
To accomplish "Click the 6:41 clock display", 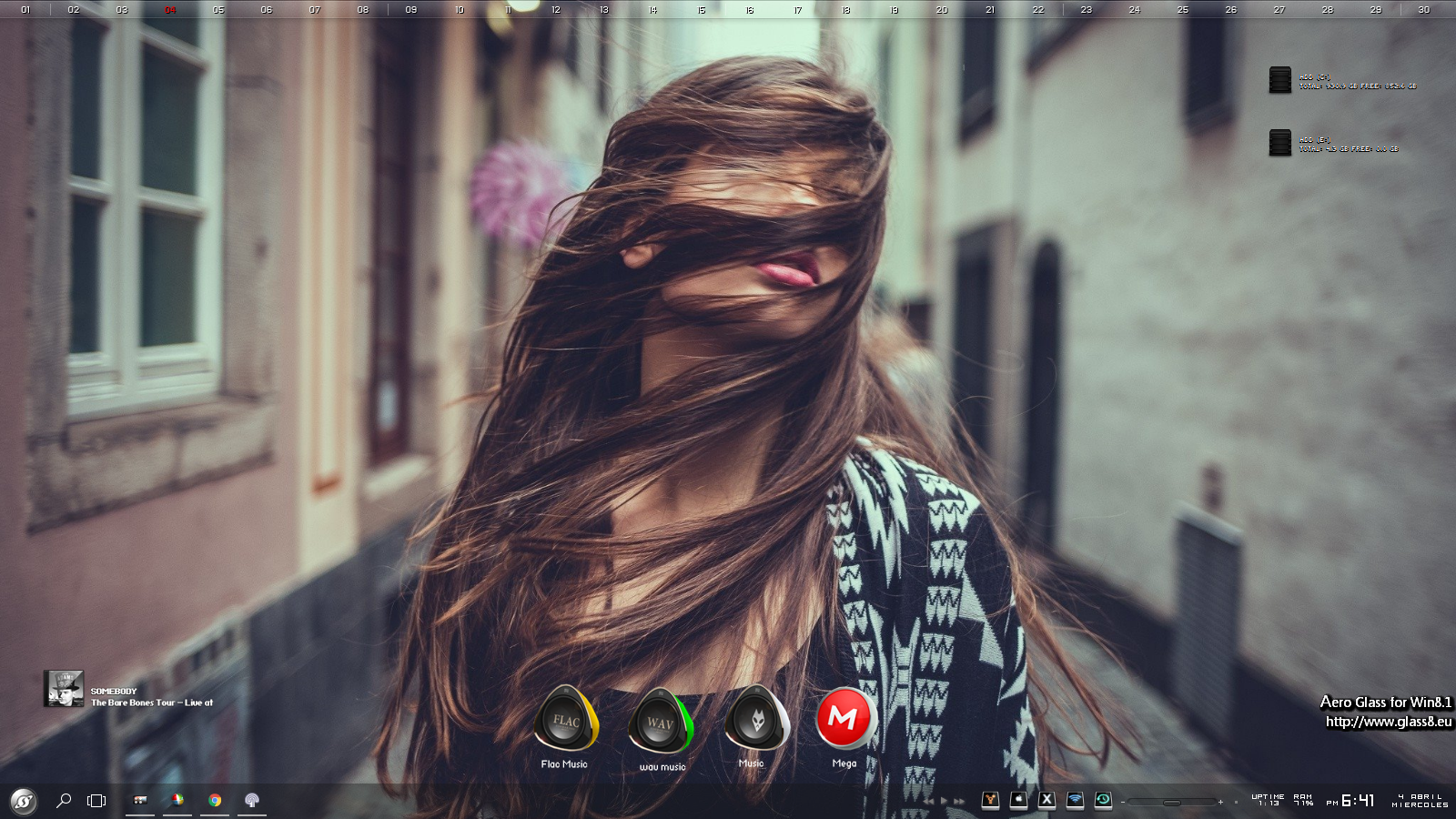I will click(1358, 801).
